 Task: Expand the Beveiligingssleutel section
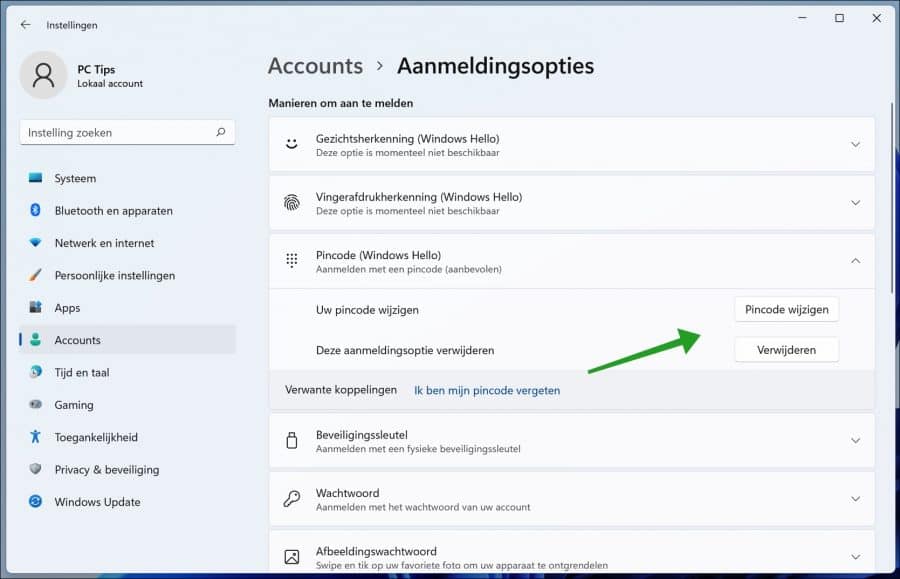pos(855,440)
